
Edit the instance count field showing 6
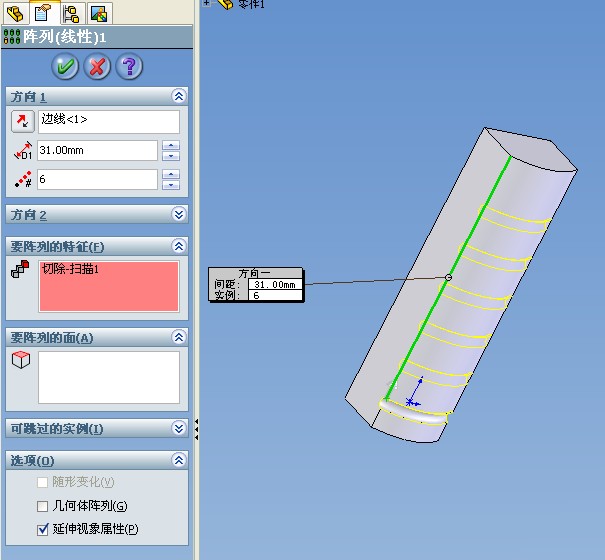[97, 179]
